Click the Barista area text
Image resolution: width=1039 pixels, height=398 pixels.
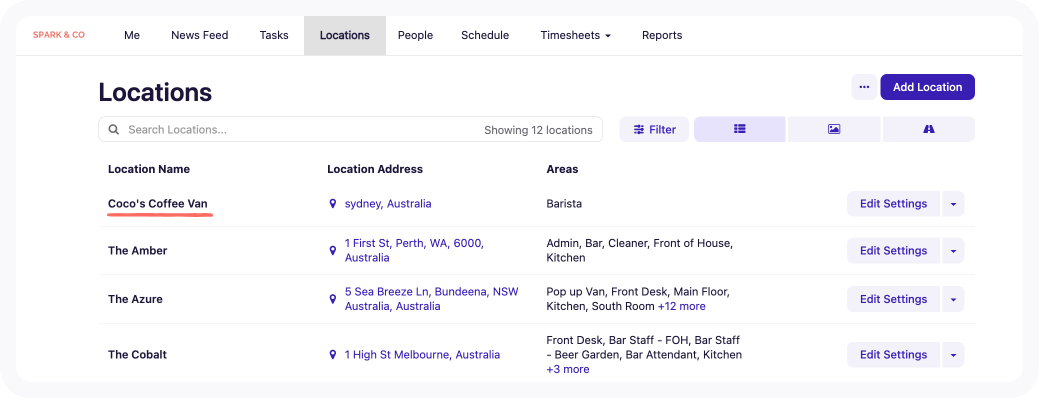tap(564, 204)
